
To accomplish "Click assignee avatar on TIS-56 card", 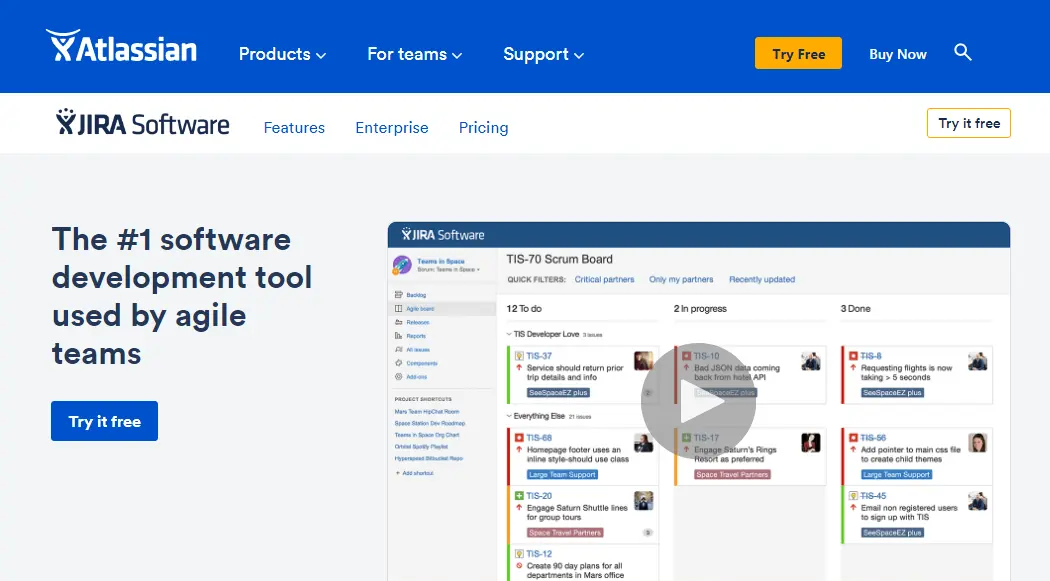I will pos(978,443).
